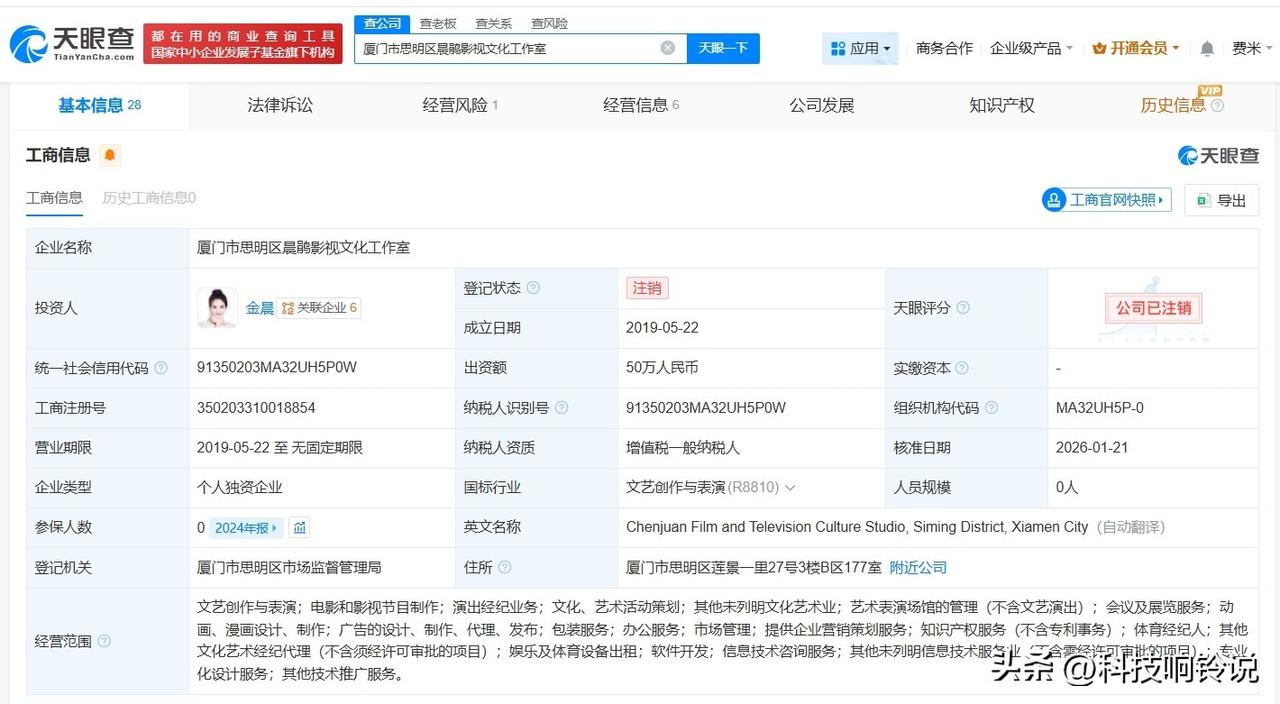Viewport: 1280px width, 704px height.
Task: Click the 工商官网快照 button
Action: tap(1106, 200)
